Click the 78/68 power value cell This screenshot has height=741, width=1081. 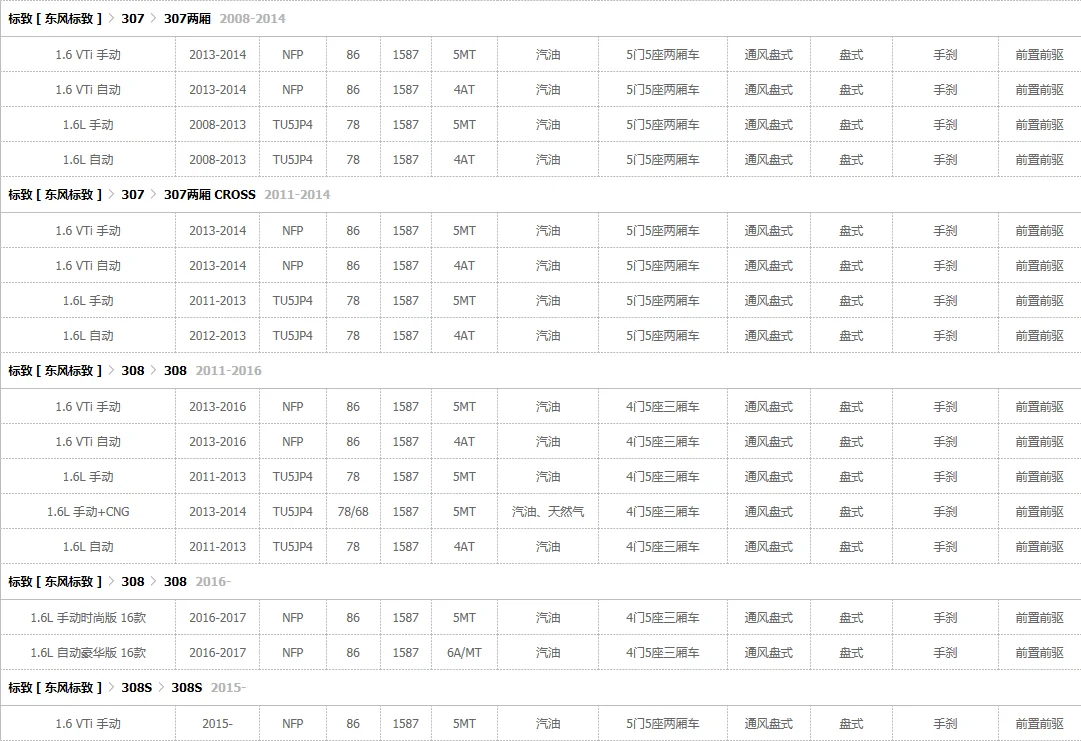(x=353, y=511)
